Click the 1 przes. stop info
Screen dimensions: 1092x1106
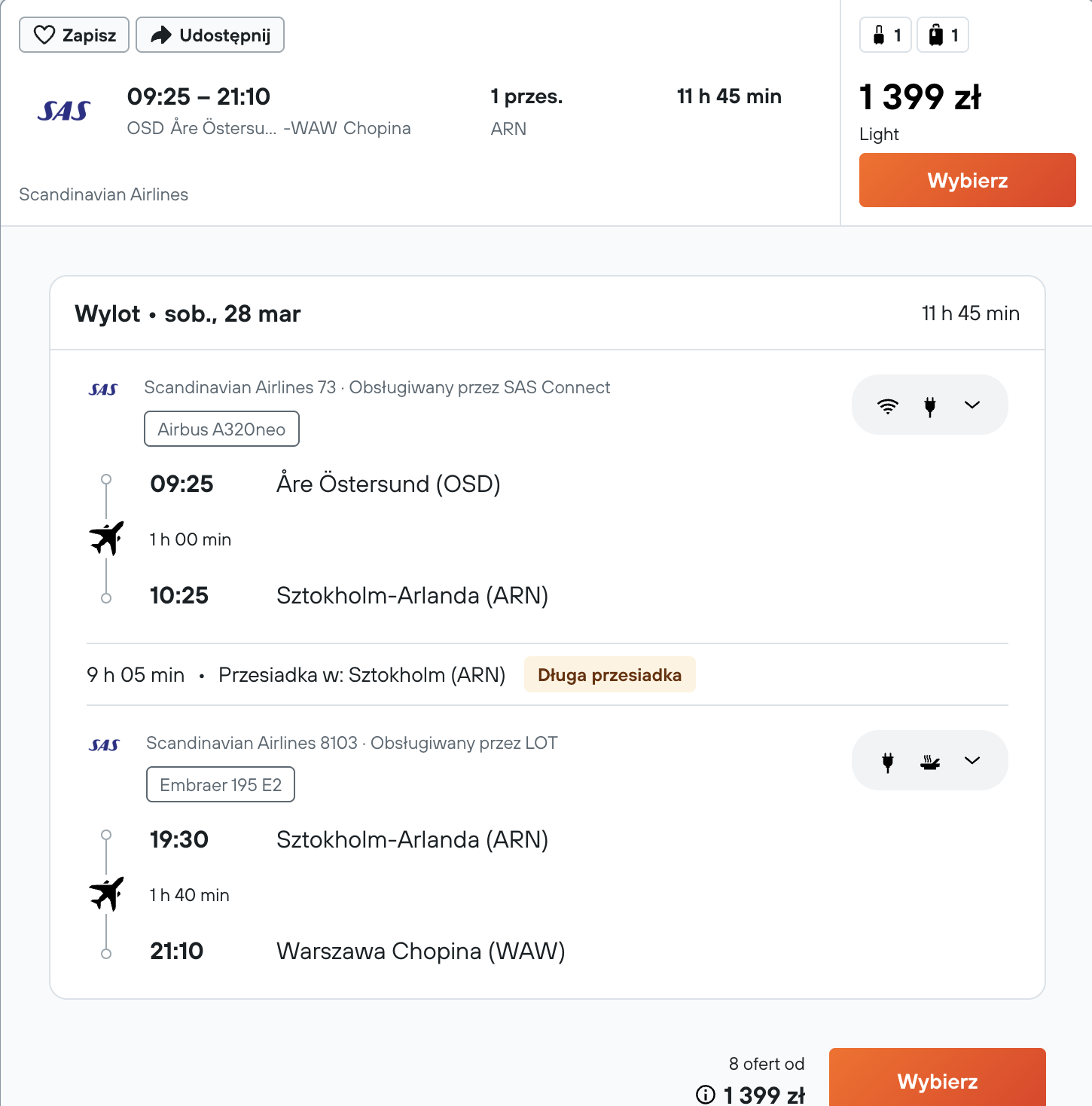click(526, 97)
